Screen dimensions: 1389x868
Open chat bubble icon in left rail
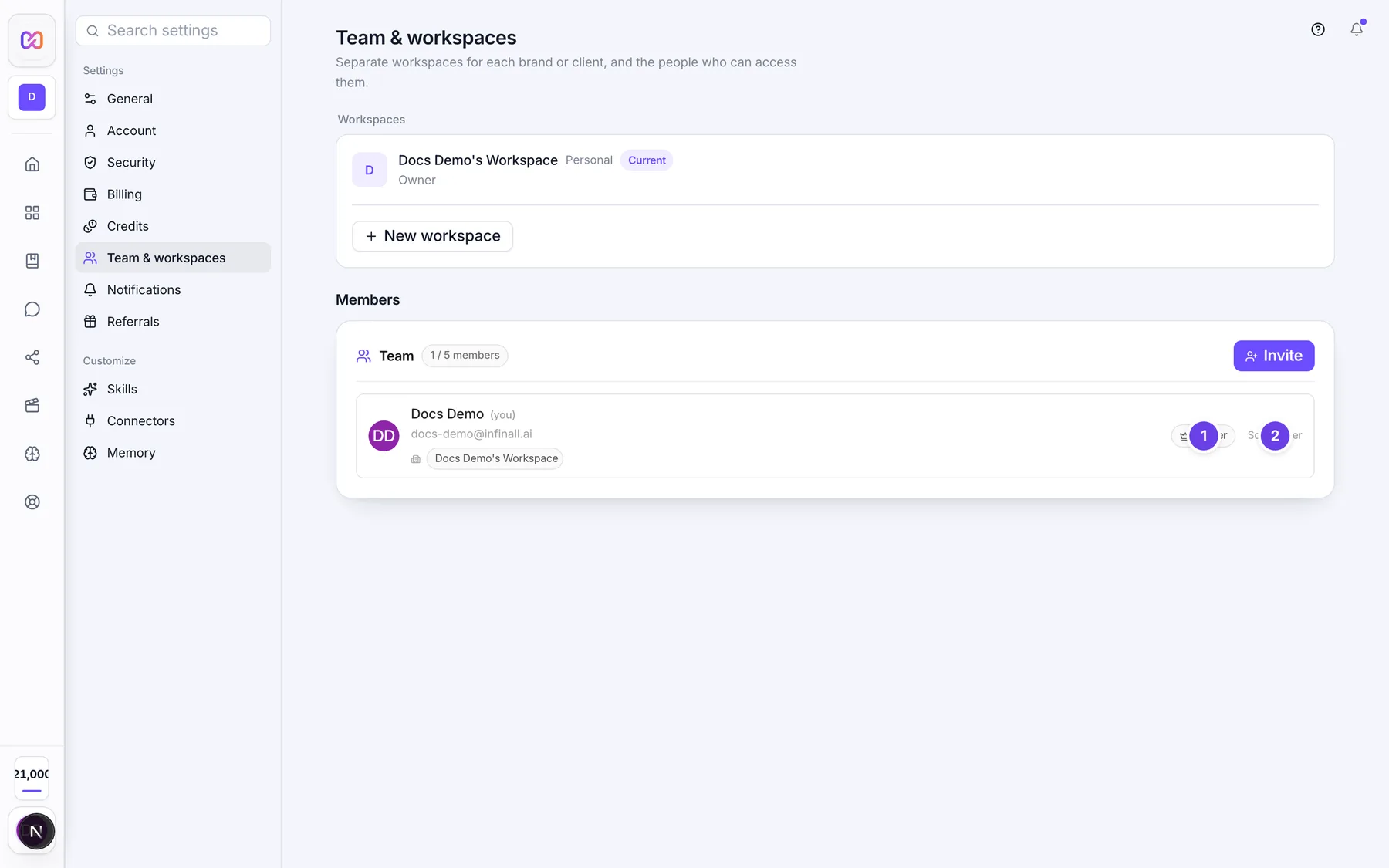pyautogui.click(x=32, y=309)
